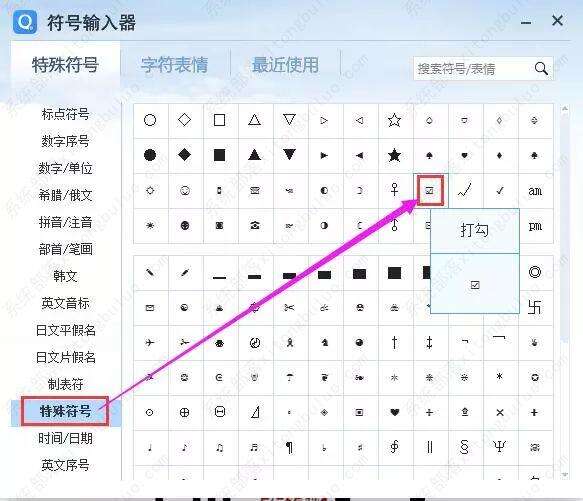Click the double vertical bar ‖ symbol
Screen dimensions: 583x501
429,447
